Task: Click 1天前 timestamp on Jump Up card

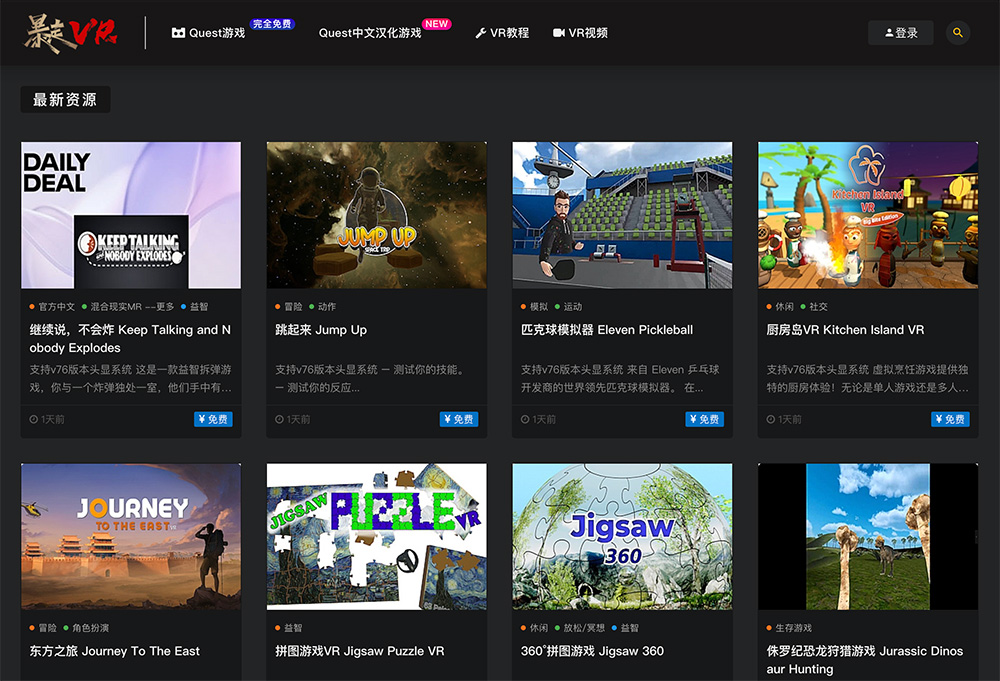Action: coord(293,420)
